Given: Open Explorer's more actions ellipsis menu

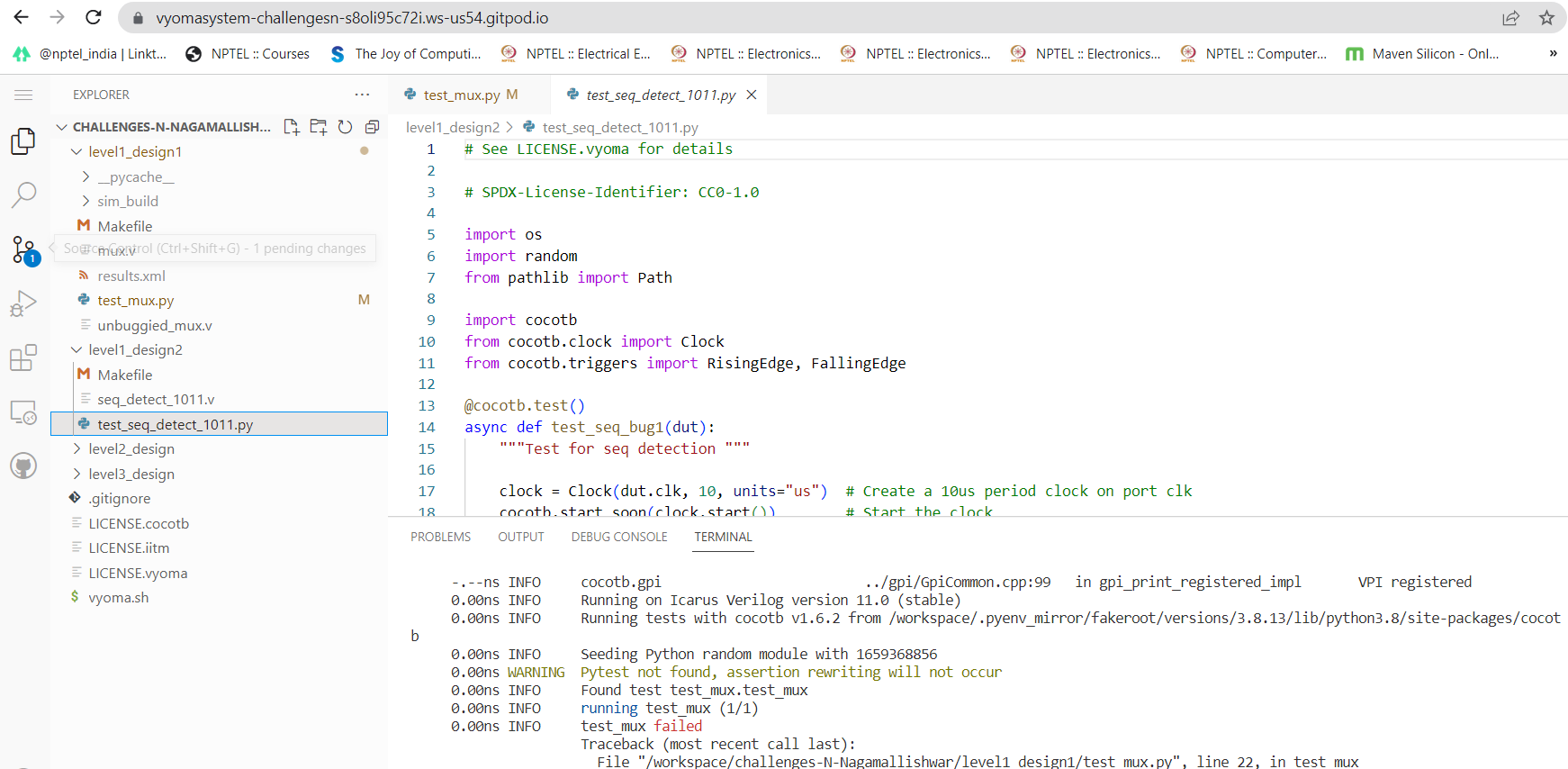Looking at the screenshot, I should [362, 95].
